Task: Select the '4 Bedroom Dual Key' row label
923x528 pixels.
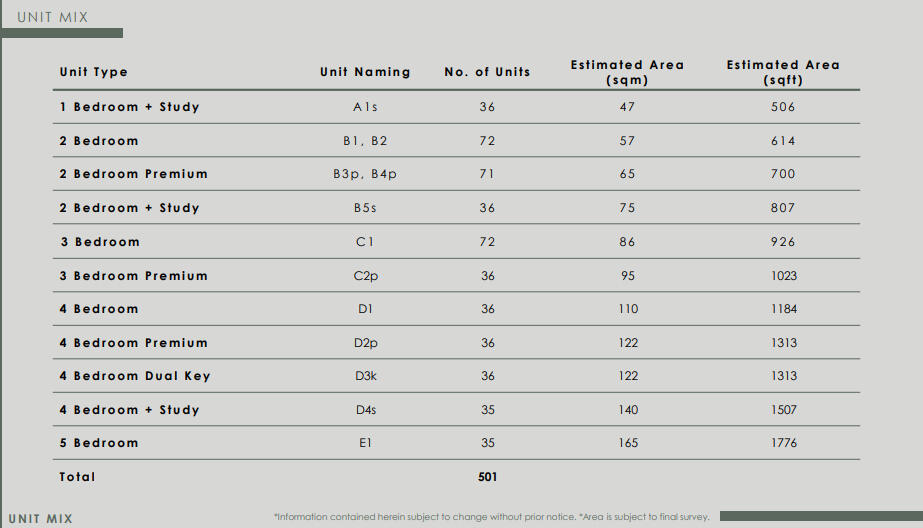Action: [x=135, y=376]
